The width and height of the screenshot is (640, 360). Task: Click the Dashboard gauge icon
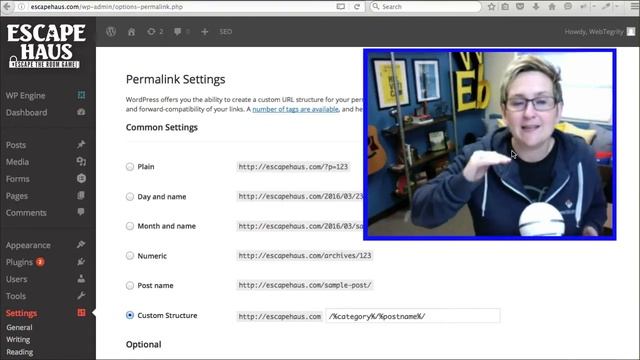81,112
